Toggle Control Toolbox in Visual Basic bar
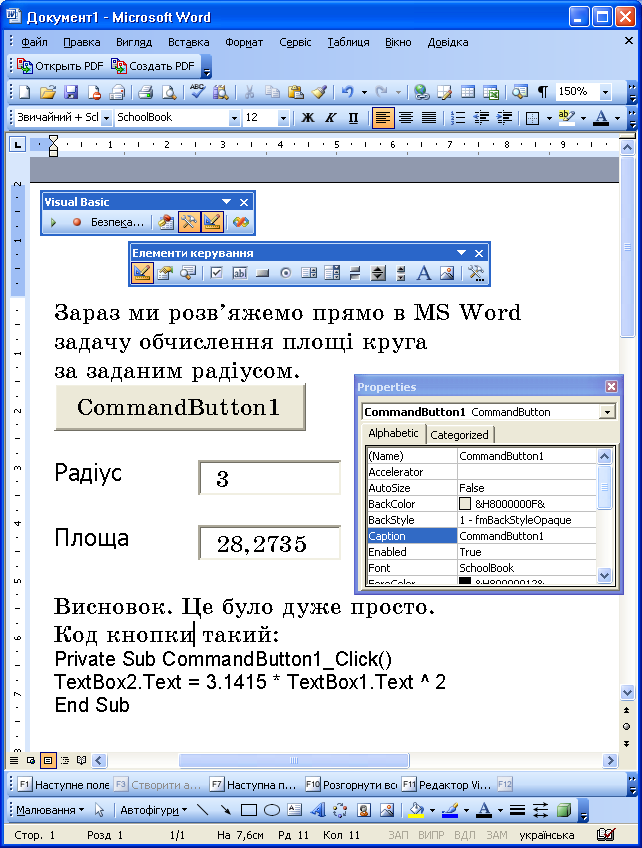 (x=189, y=222)
